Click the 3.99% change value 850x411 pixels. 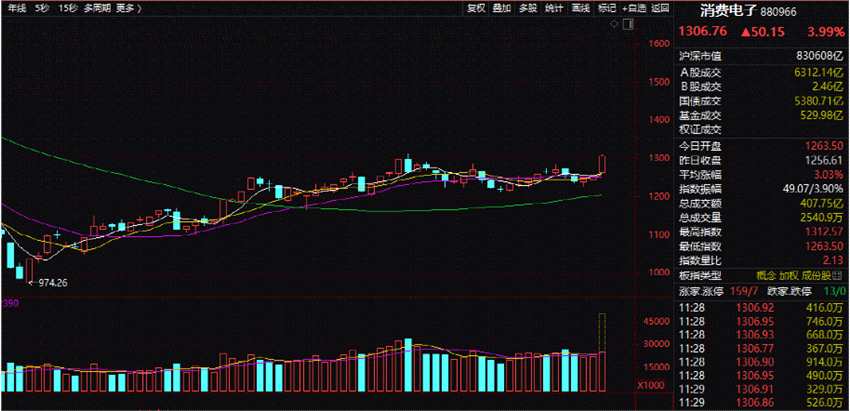point(826,32)
